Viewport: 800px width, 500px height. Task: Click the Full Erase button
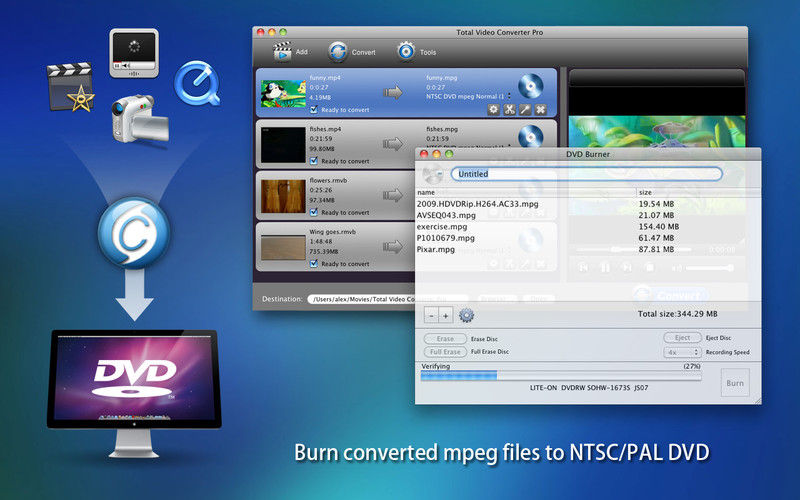coord(445,352)
